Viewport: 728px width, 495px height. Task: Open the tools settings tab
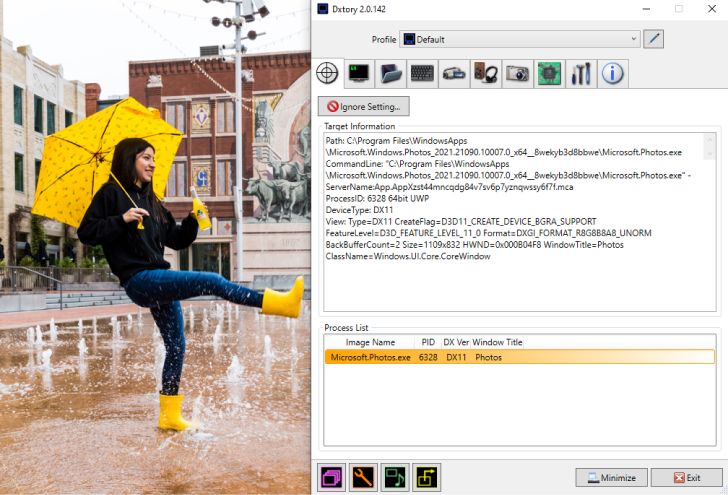(x=581, y=73)
